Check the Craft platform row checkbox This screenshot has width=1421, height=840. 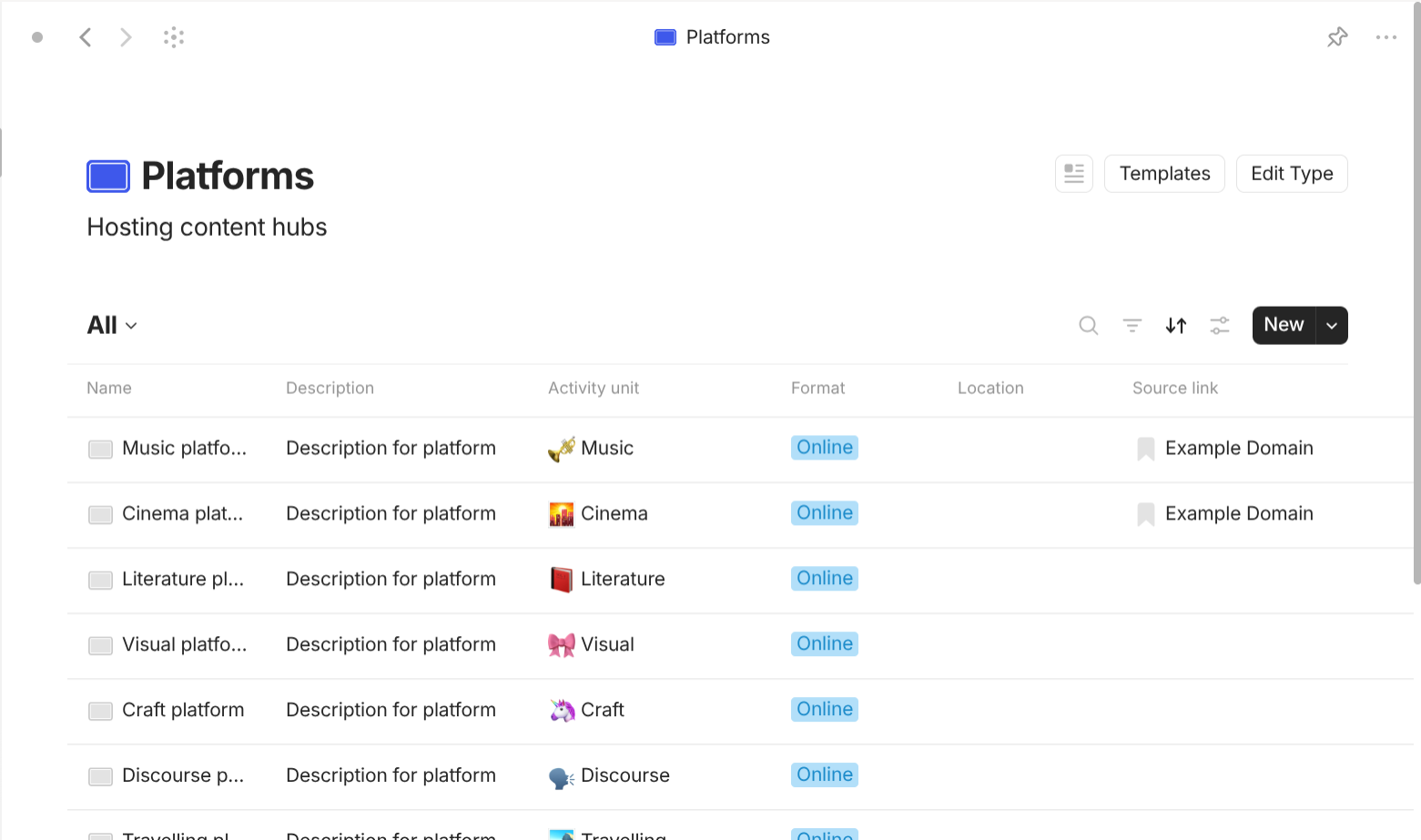(100, 711)
